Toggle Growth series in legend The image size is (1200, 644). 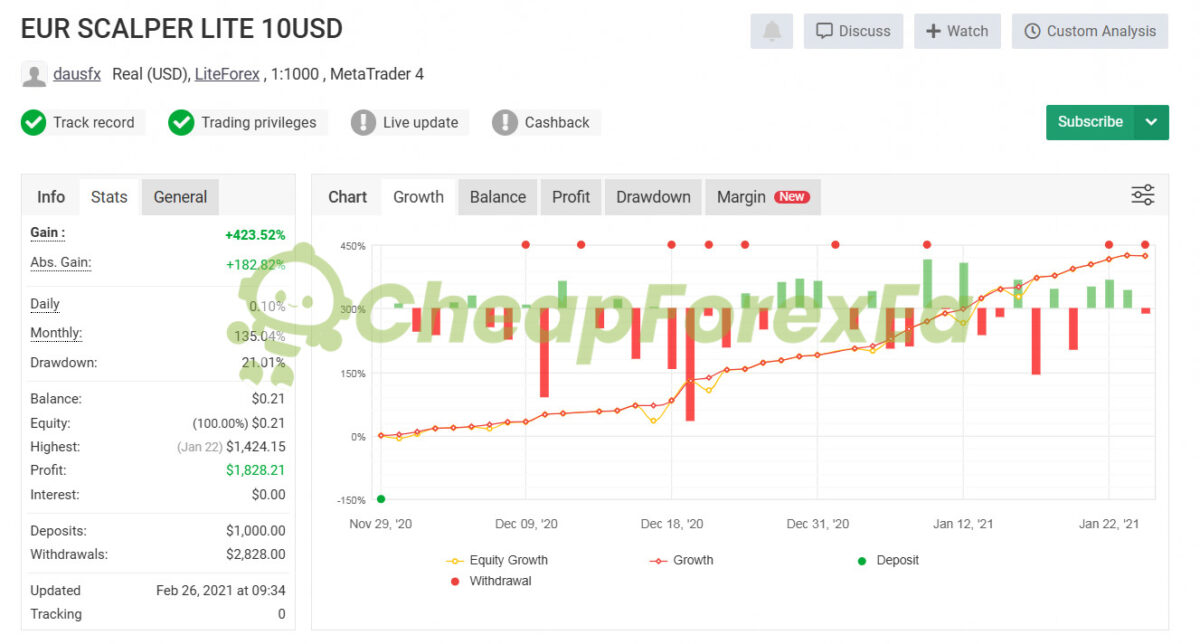click(x=682, y=560)
